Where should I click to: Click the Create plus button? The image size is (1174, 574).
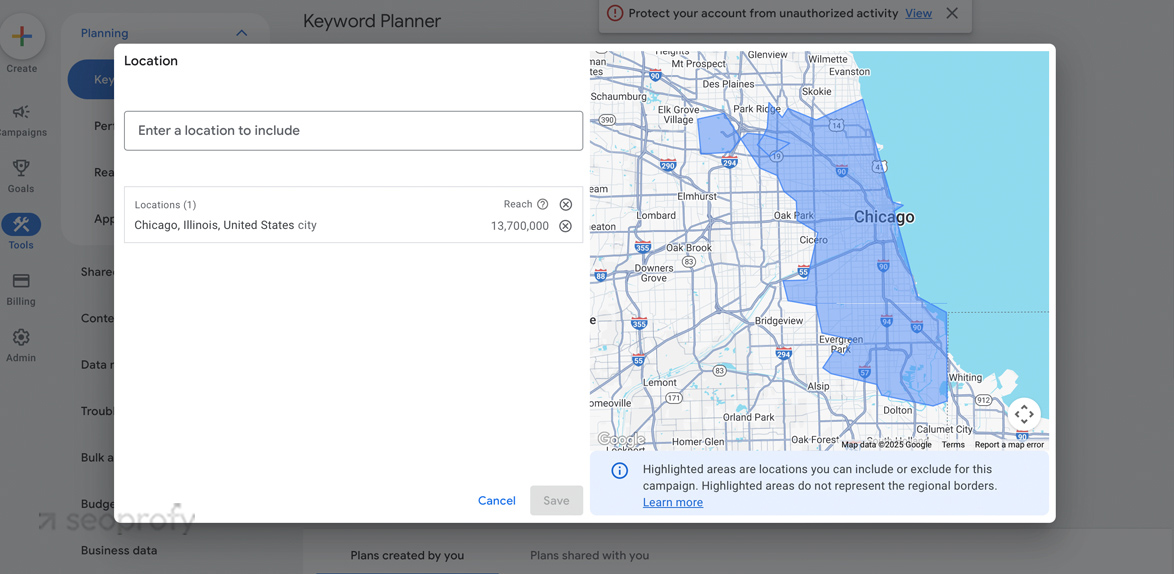(22, 36)
